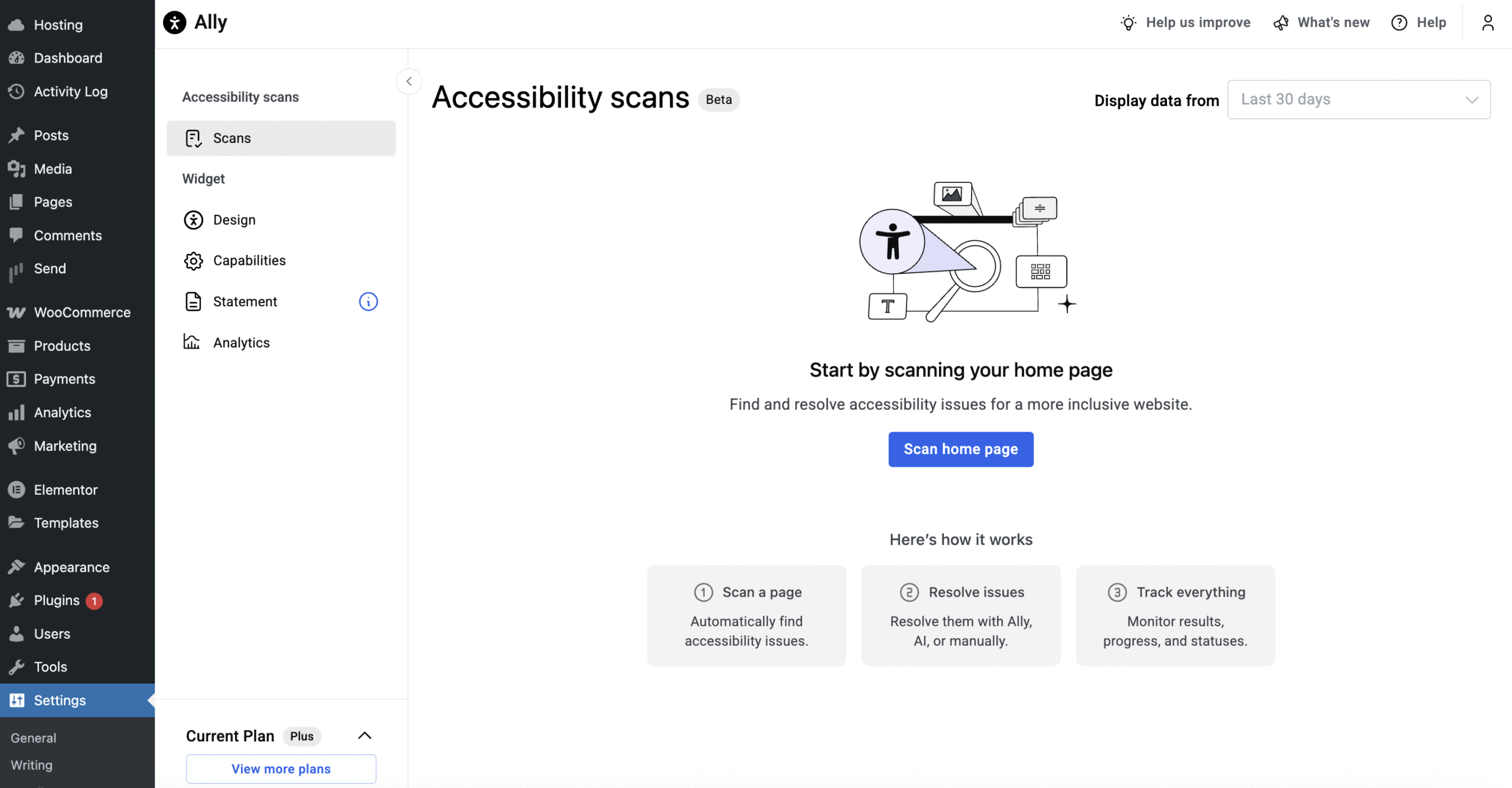Open the Ally Analytics chart icon

tap(192, 342)
